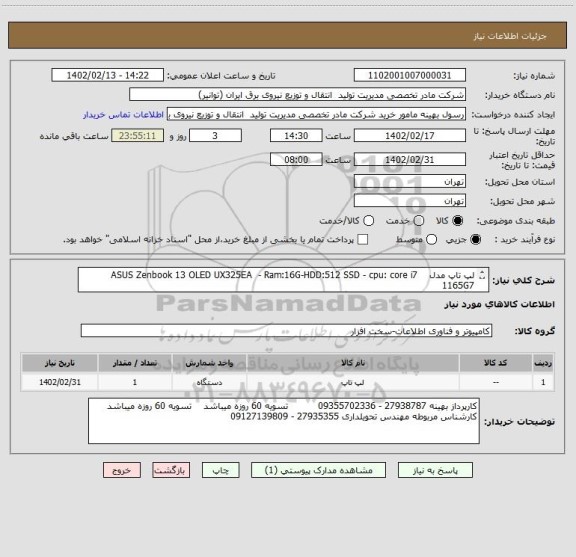576x557 pixels.
Task: Click response deadline date field 1402/02/17
Action: (410, 136)
